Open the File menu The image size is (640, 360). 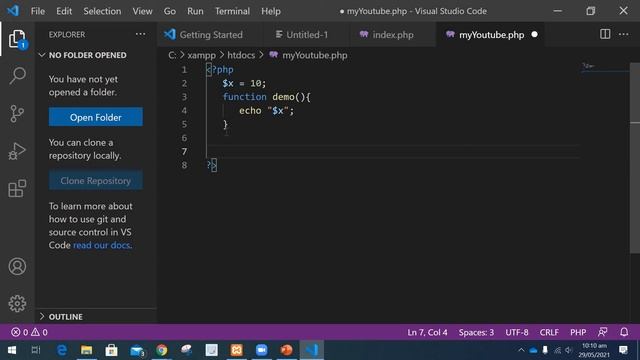coord(38,11)
